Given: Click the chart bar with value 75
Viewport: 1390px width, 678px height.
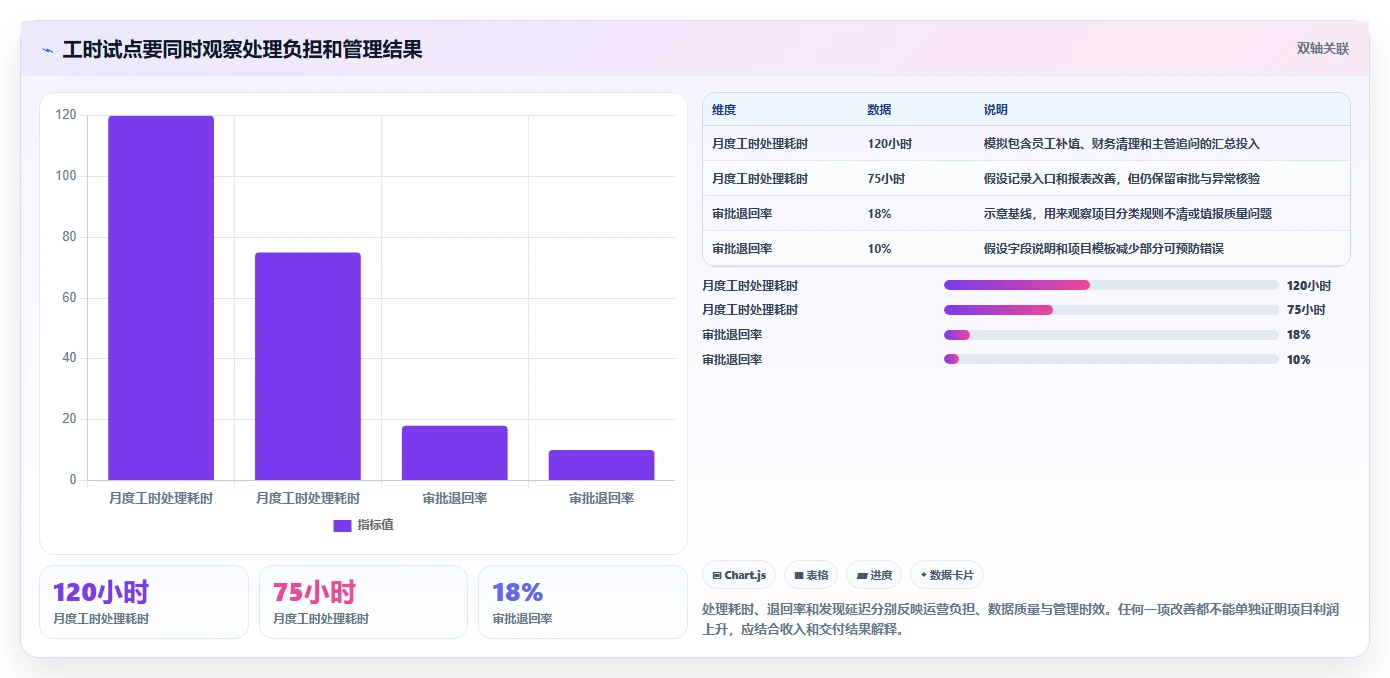Looking at the screenshot, I should tap(308, 366).
